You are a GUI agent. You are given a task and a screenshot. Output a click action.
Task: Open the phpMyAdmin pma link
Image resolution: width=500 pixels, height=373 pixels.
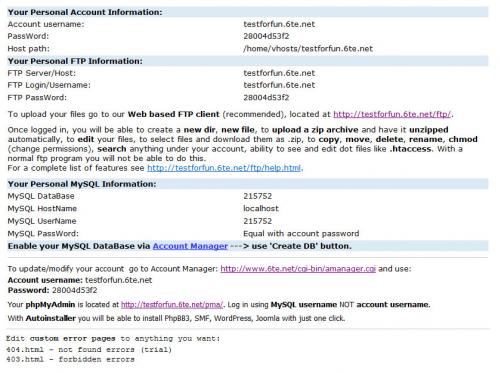click(172, 305)
